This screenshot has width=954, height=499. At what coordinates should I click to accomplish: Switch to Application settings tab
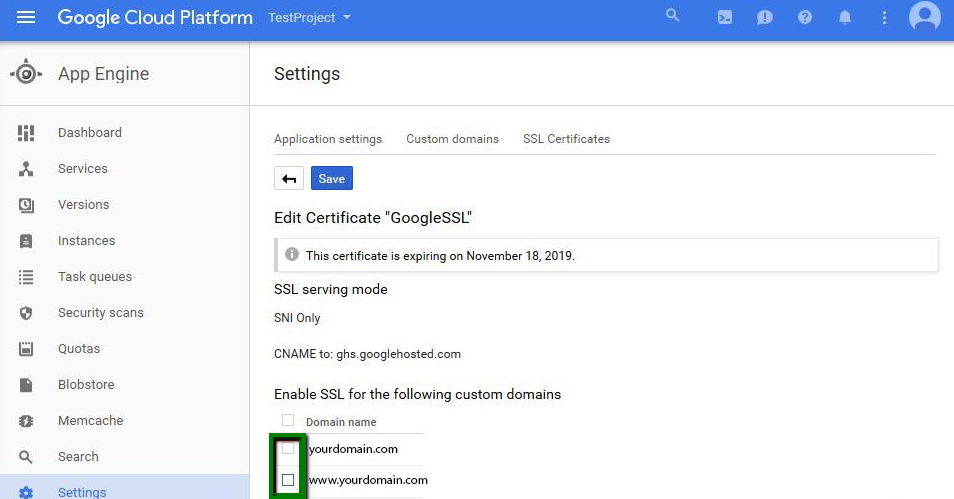coord(328,139)
